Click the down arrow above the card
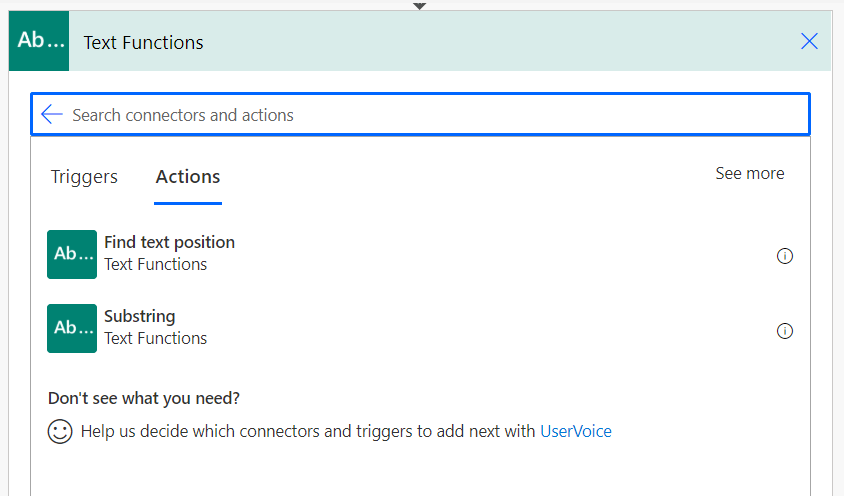The width and height of the screenshot is (844, 496). [420, 5]
